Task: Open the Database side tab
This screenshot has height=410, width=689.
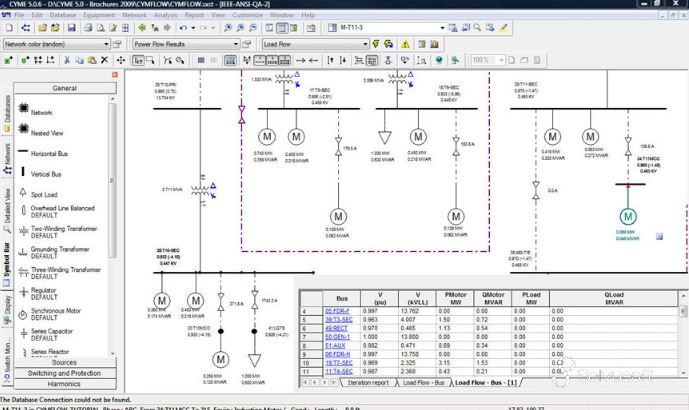Action: pyautogui.click(x=7, y=114)
